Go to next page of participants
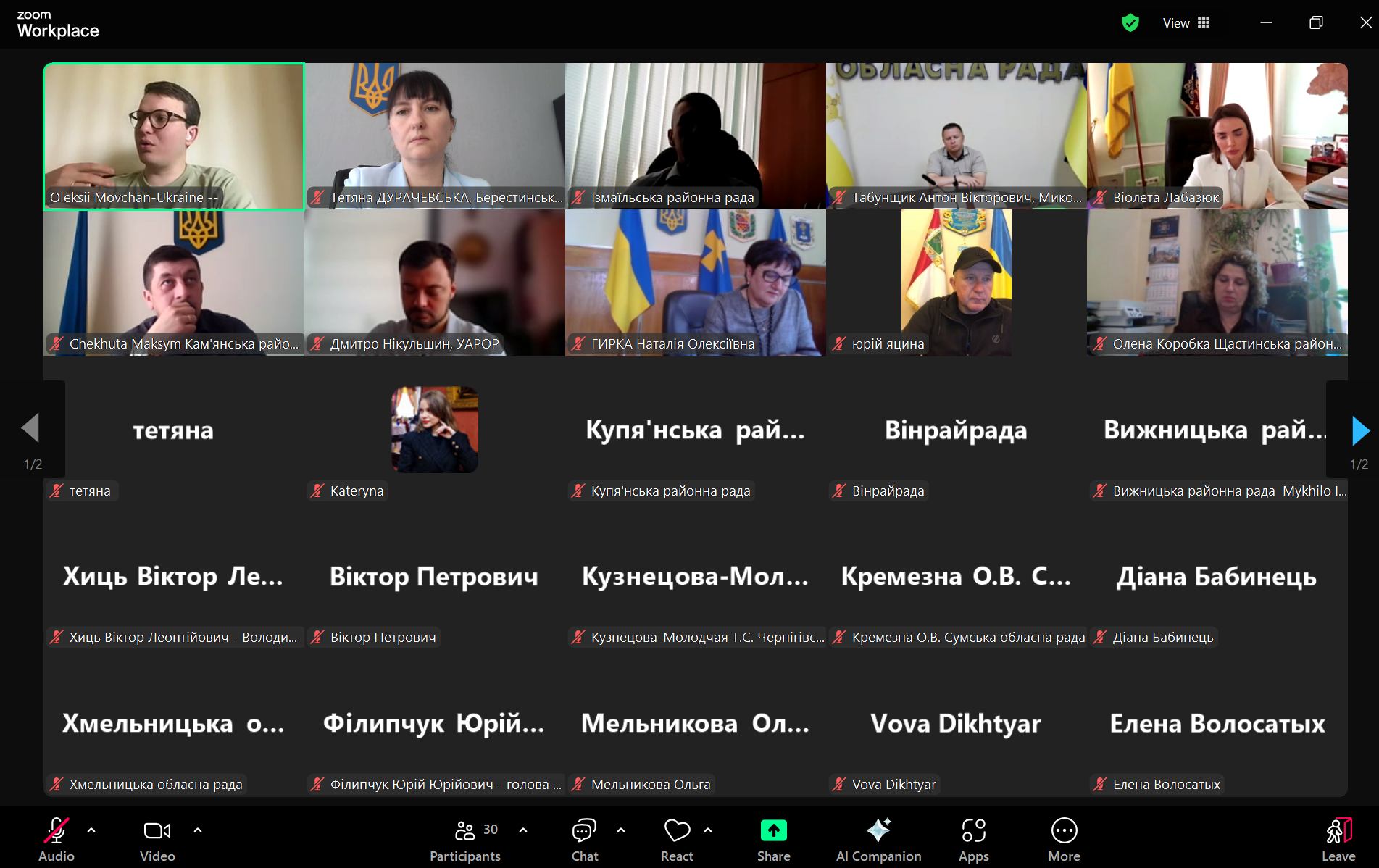The height and width of the screenshot is (868, 1379). tap(1360, 430)
